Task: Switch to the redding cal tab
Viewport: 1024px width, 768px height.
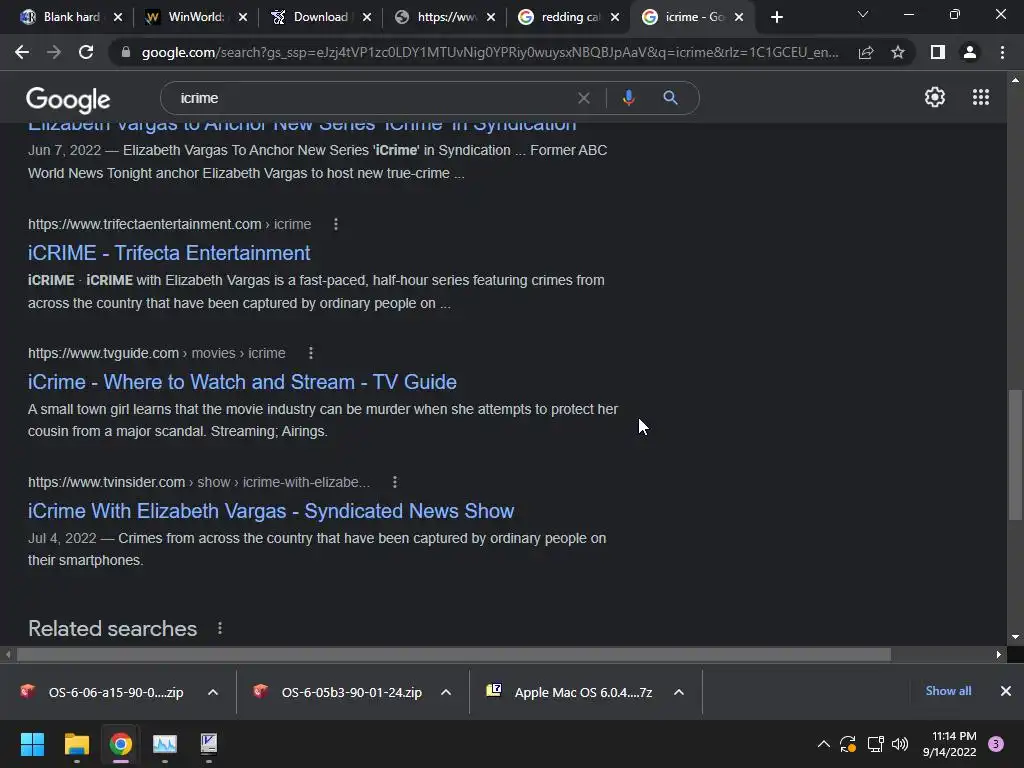Action: 569,17
